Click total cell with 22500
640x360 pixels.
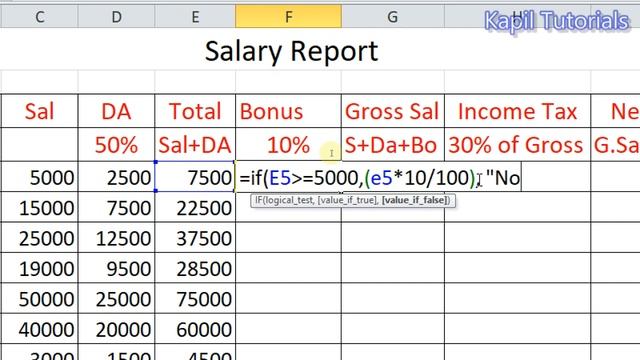tap(195, 207)
